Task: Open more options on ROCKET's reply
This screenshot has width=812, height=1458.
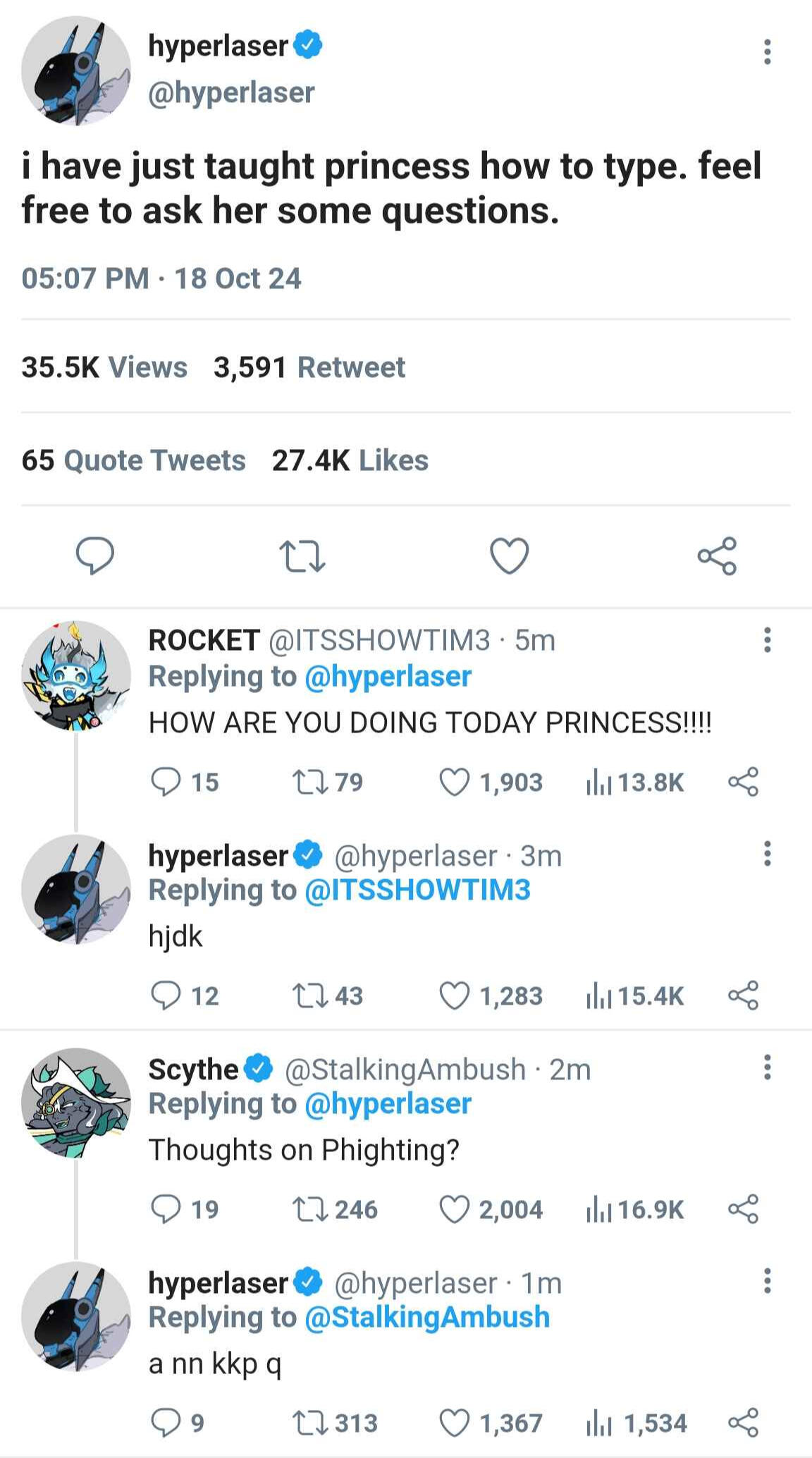Action: pos(767,640)
